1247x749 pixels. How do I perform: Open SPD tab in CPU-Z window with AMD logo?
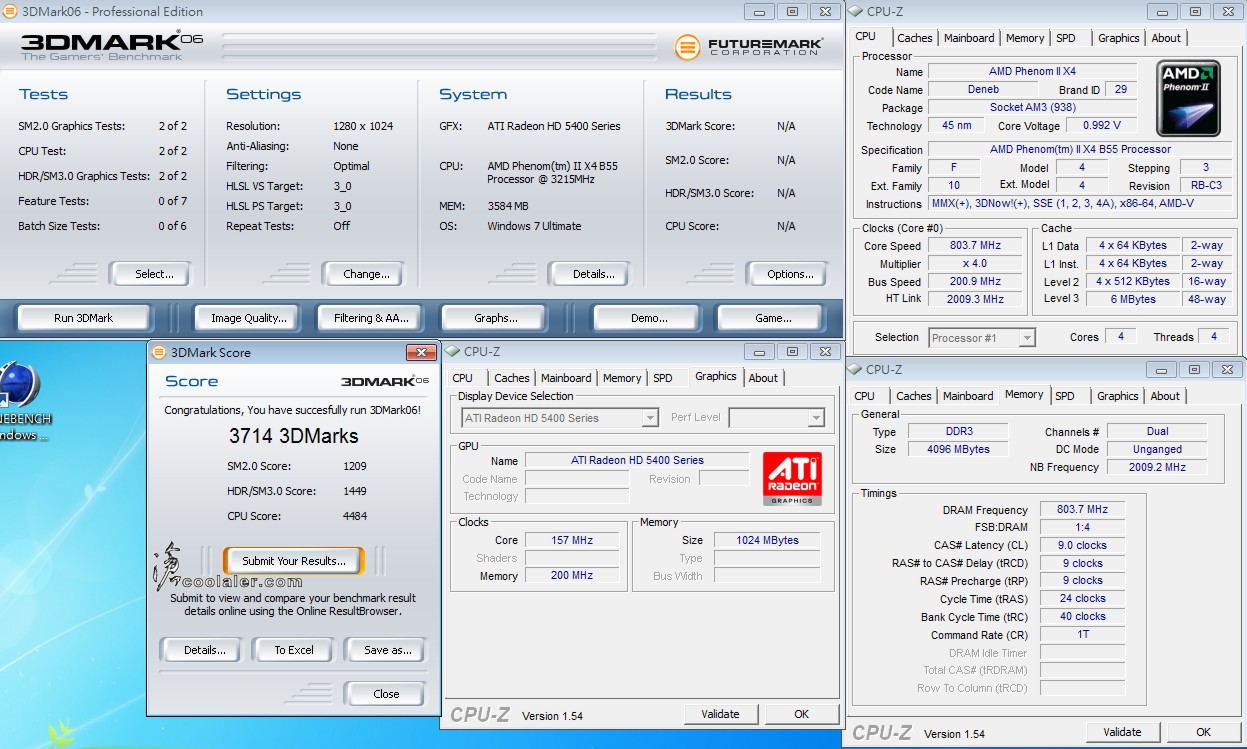1066,38
